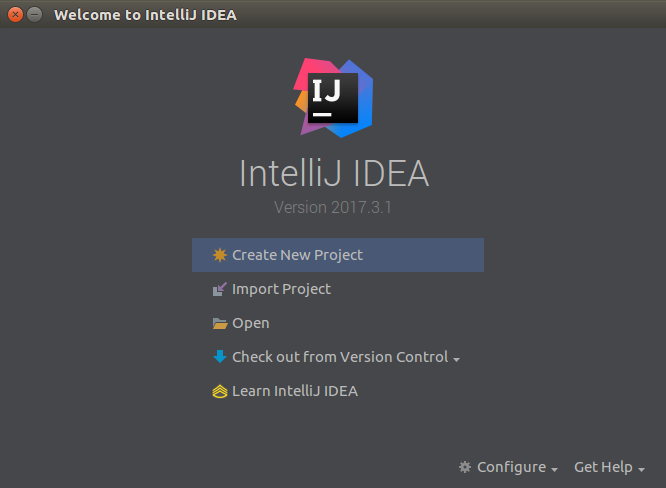666x488 pixels.
Task: Close the Welcome to IntelliJ IDEA window
Action: [x=15, y=14]
